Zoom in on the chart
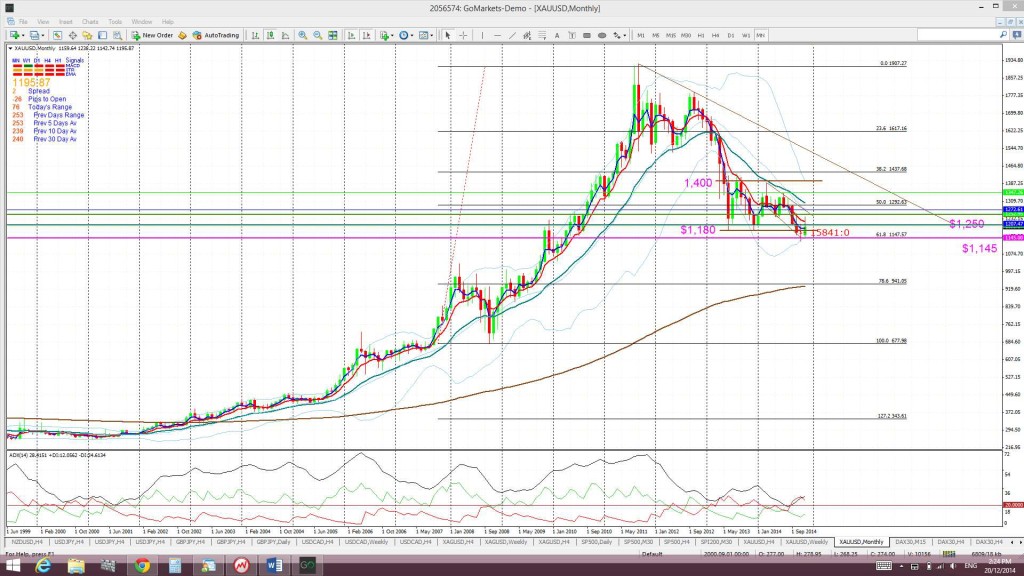Viewport: 1024px width, 576px height. pyautogui.click(x=302, y=35)
